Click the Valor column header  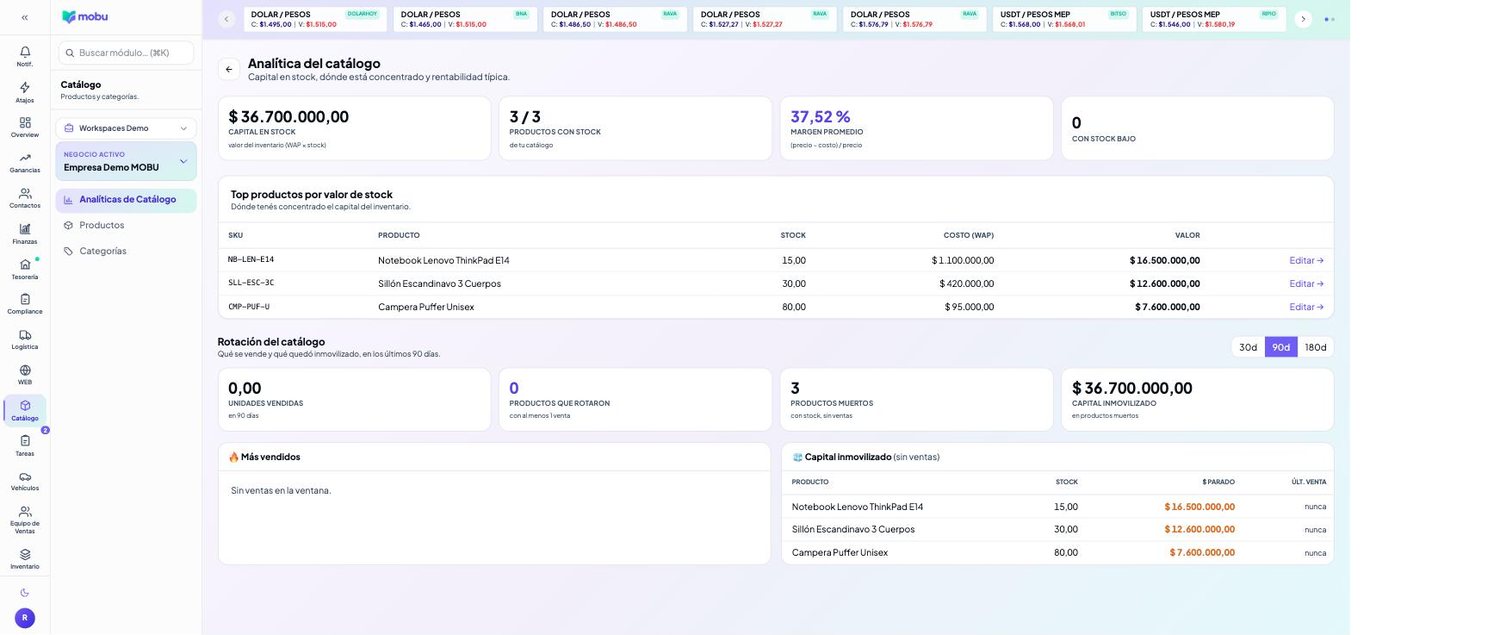click(1187, 235)
